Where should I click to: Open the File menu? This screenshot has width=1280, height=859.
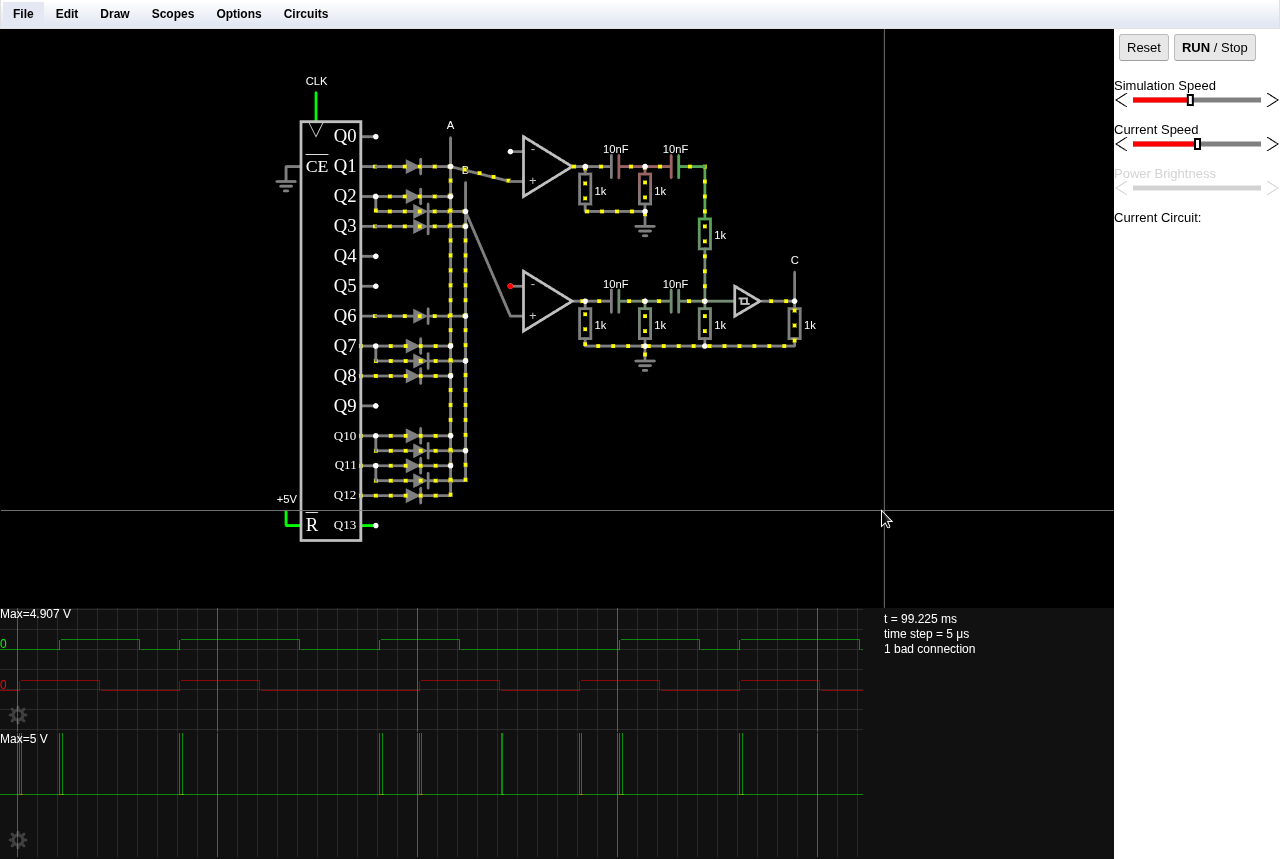coord(23,14)
